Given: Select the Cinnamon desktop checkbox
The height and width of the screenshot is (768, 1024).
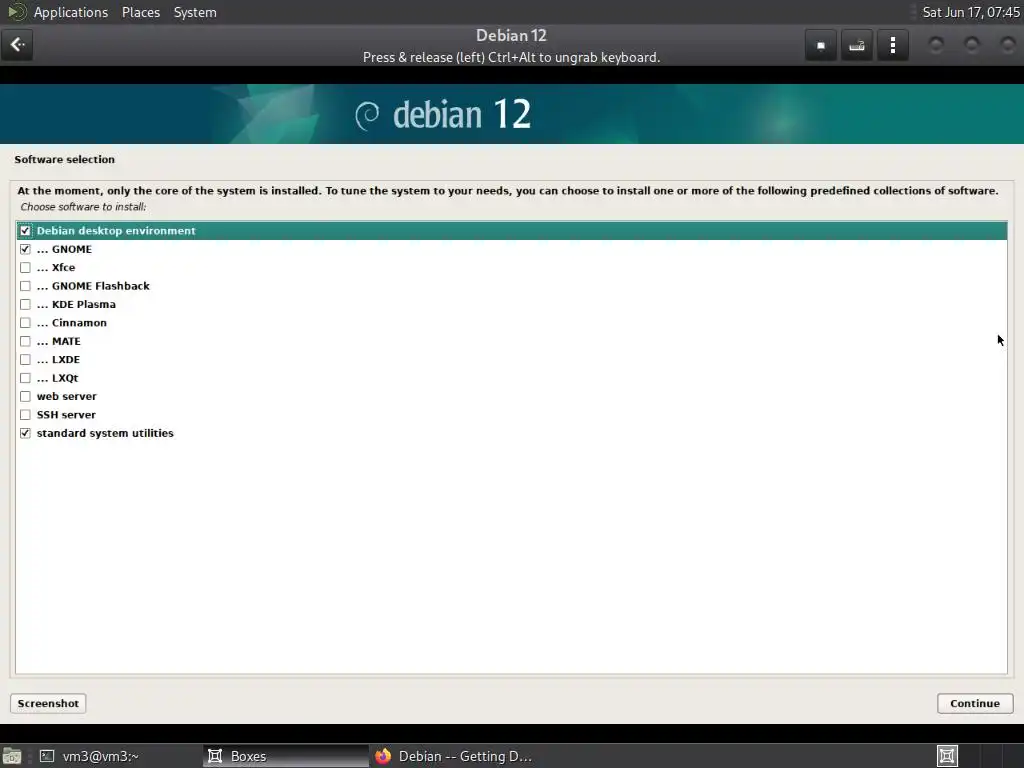Looking at the screenshot, I should 25,323.
